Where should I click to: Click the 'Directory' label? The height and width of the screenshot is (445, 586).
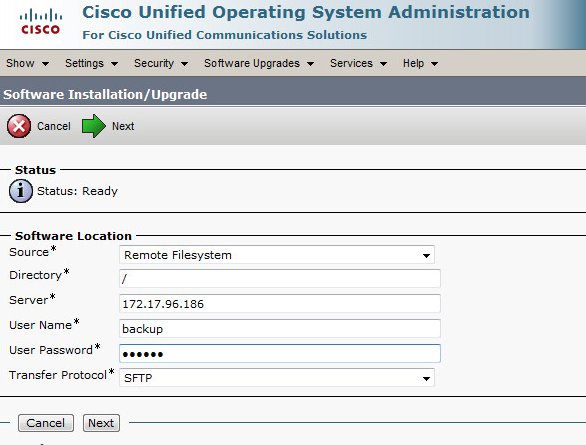[36, 275]
